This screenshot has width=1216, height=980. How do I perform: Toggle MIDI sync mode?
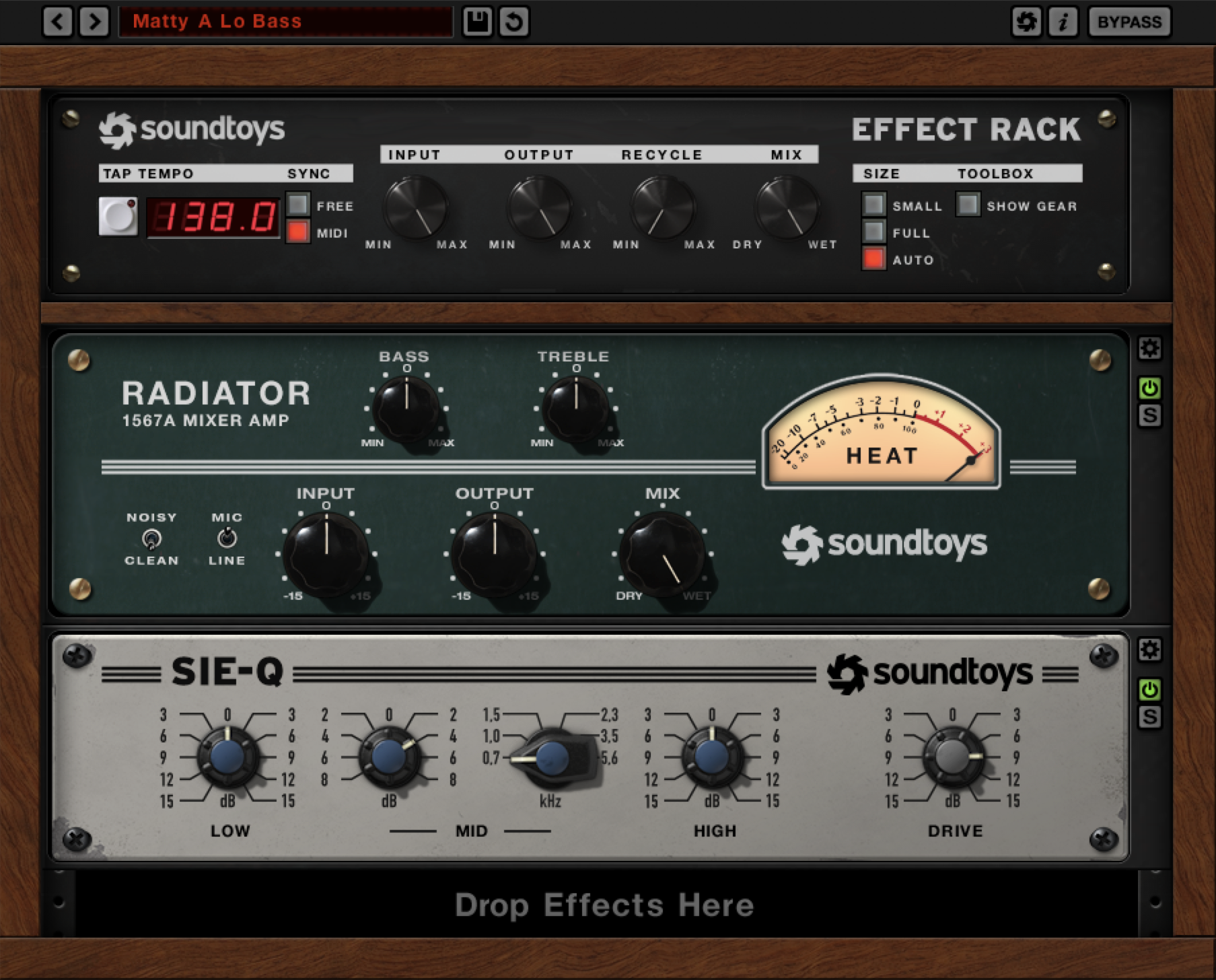pos(298,232)
